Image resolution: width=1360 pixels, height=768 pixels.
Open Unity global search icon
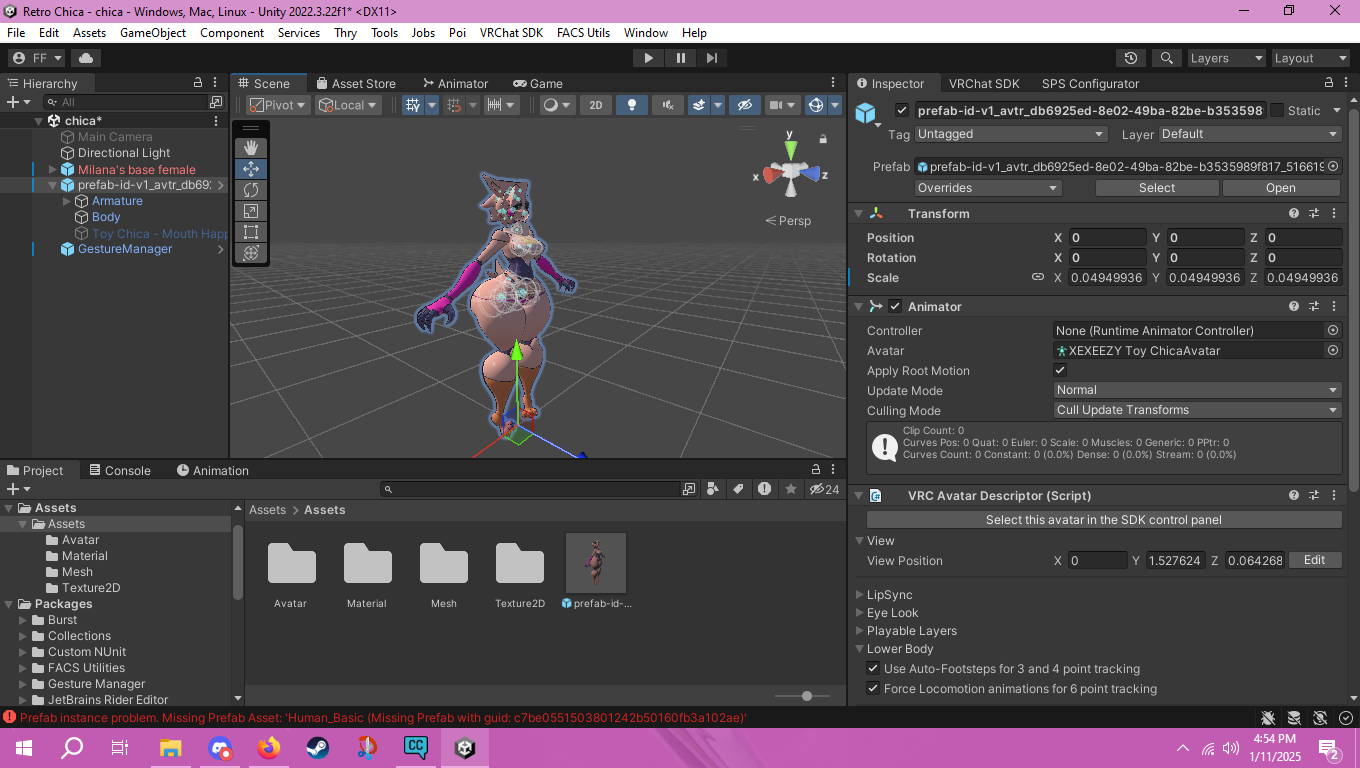click(x=1167, y=58)
